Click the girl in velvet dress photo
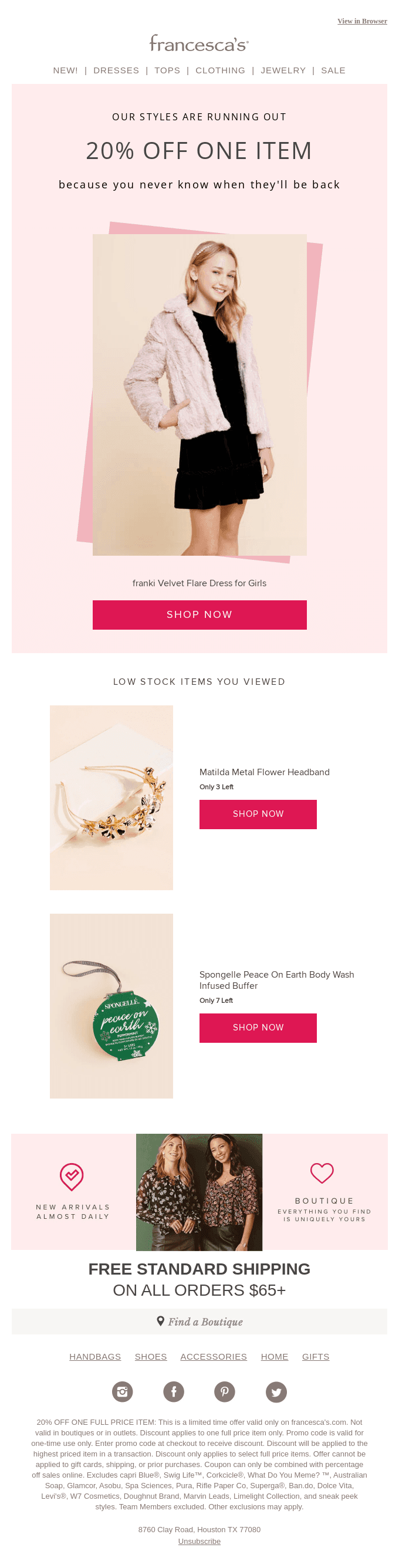 [x=199, y=394]
